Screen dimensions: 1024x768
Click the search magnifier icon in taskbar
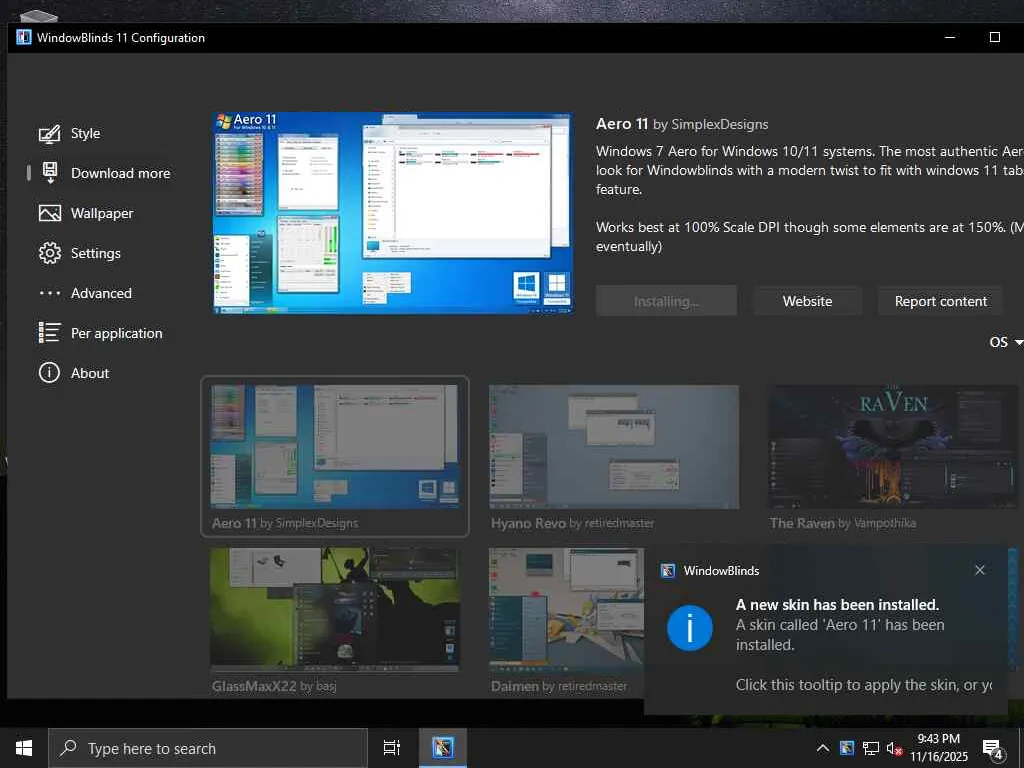68,748
